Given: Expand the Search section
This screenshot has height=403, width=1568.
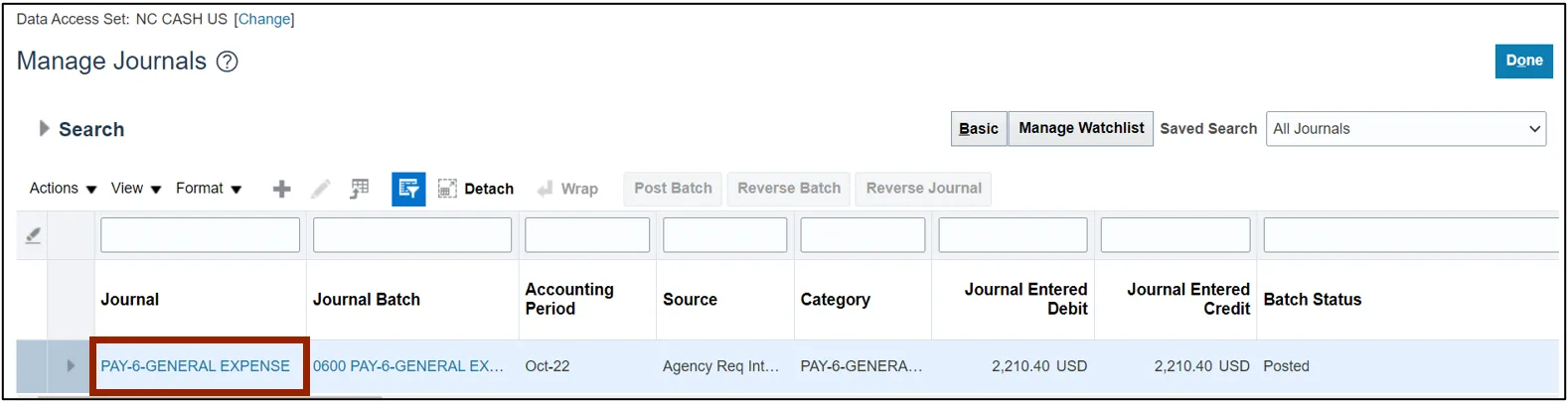Looking at the screenshot, I should [x=44, y=129].
